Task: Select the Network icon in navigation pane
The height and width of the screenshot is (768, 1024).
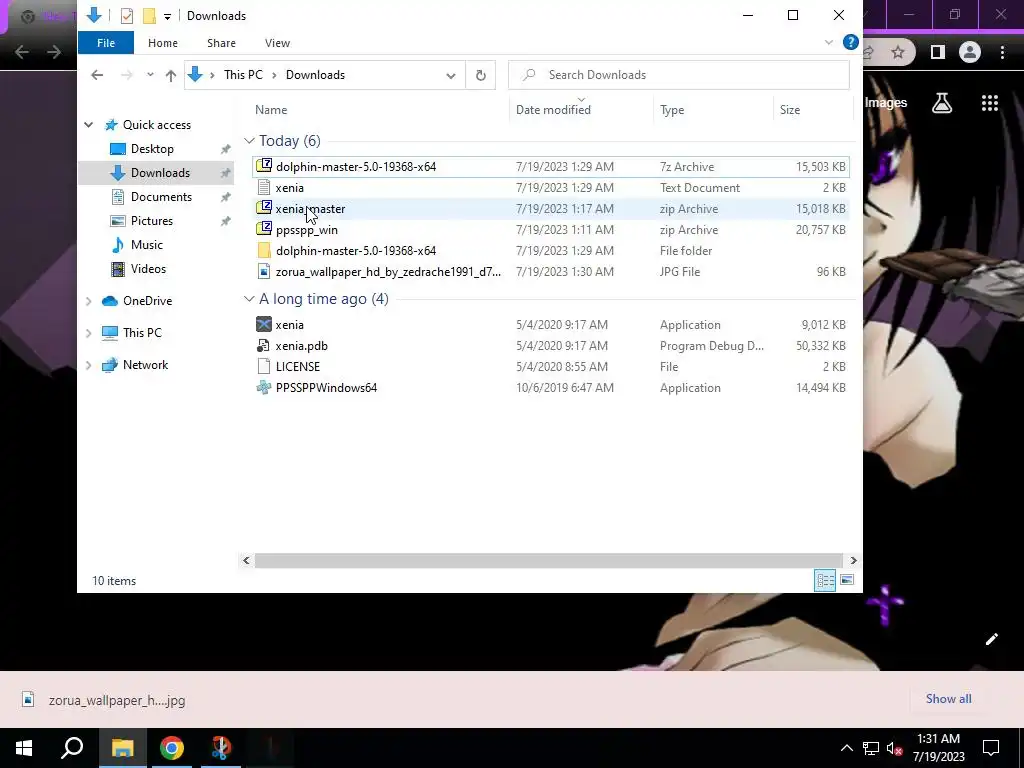Action: (x=110, y=365)
